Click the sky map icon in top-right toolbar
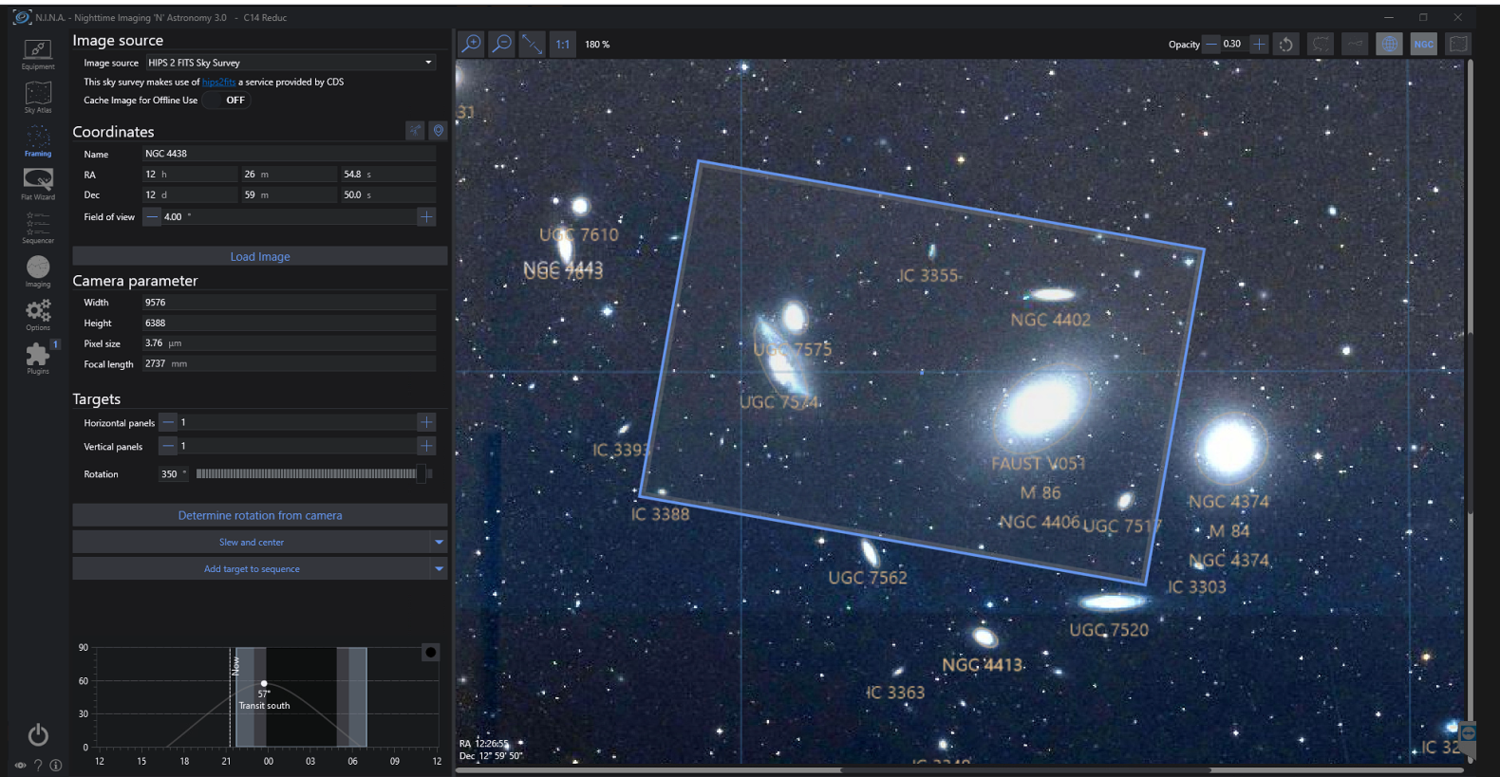This screenshot has height=777, width=1500. pyautogui.click(x=1458, y=44)
